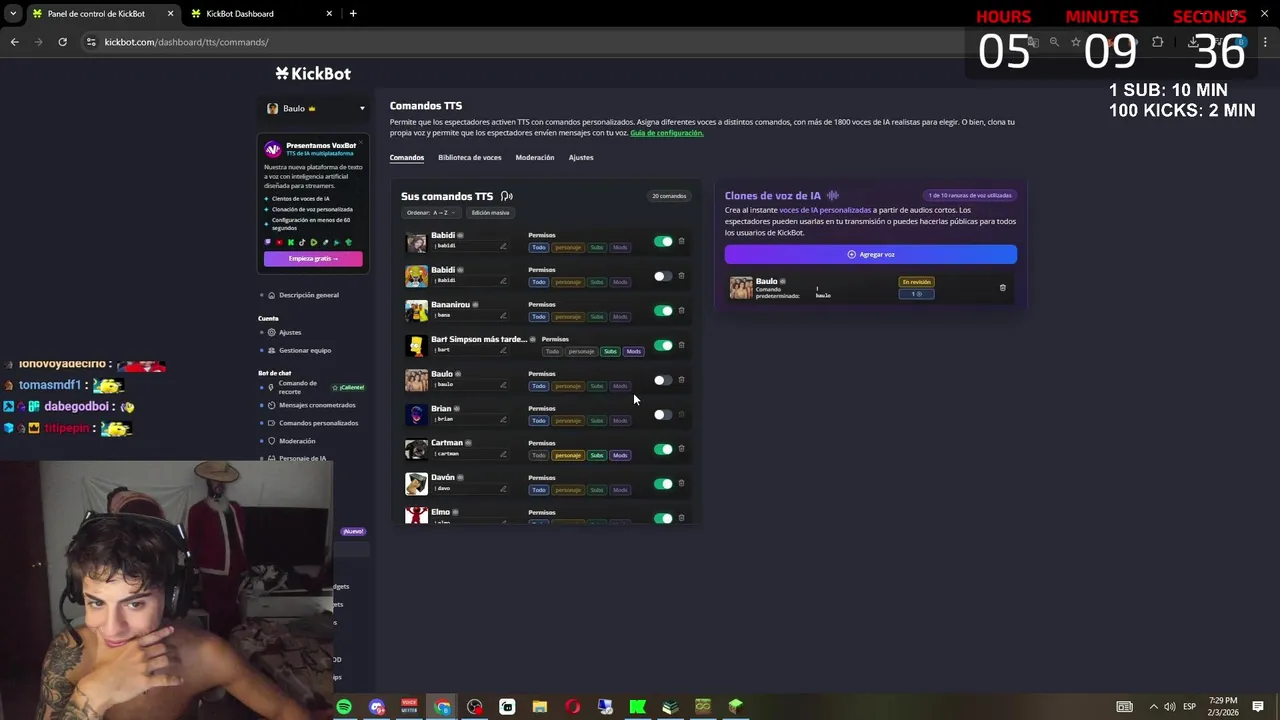This screenshot has height=720, width=1280.
Task: Open the Ajustes tab in Comandos TTS
Action: tap(581, 157)
